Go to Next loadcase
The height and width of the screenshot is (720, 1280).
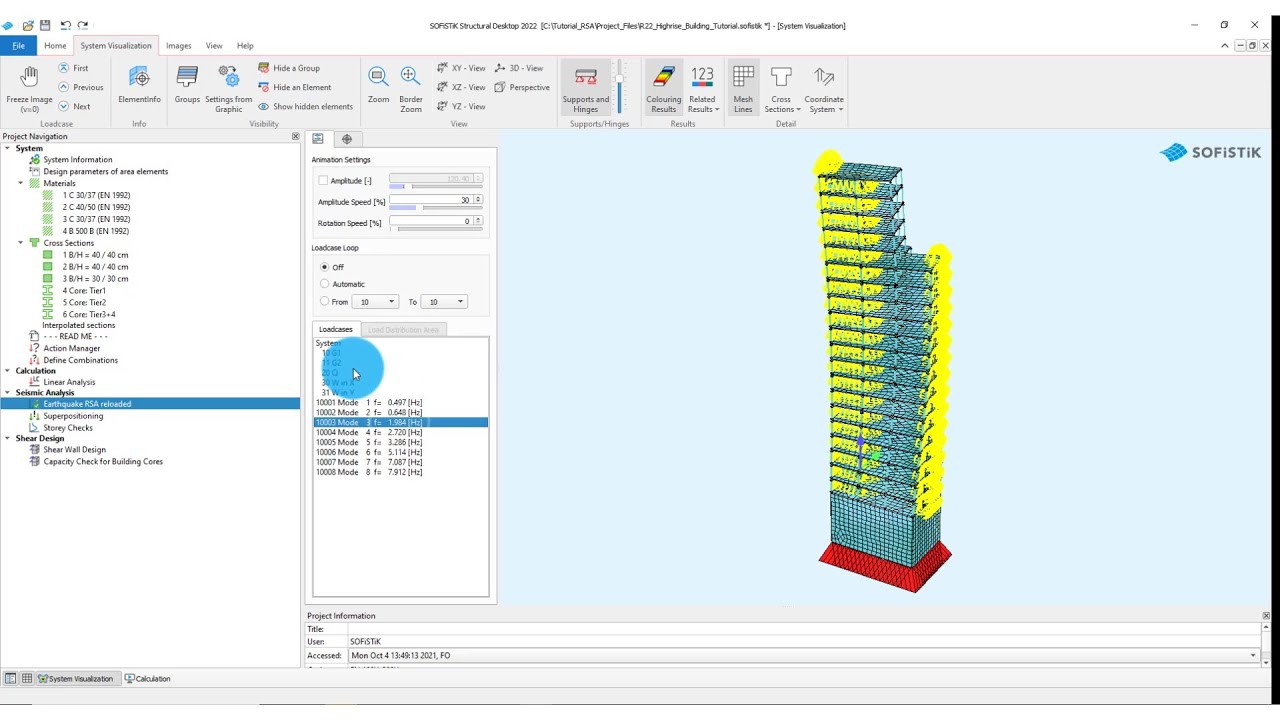click(74, 106)
